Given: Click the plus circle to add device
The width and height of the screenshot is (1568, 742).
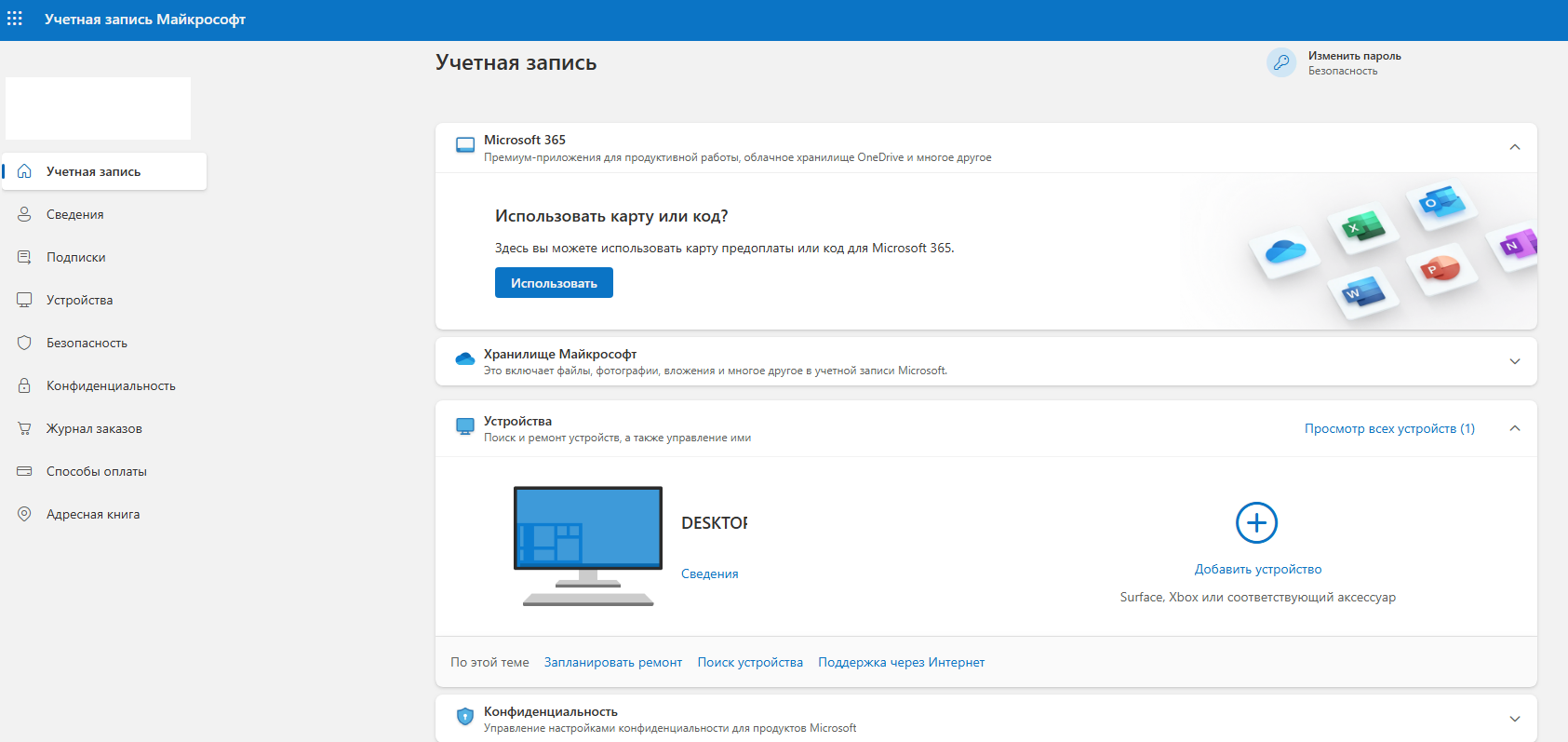Looking at the screenshot, I should (x=1256, y=523).
